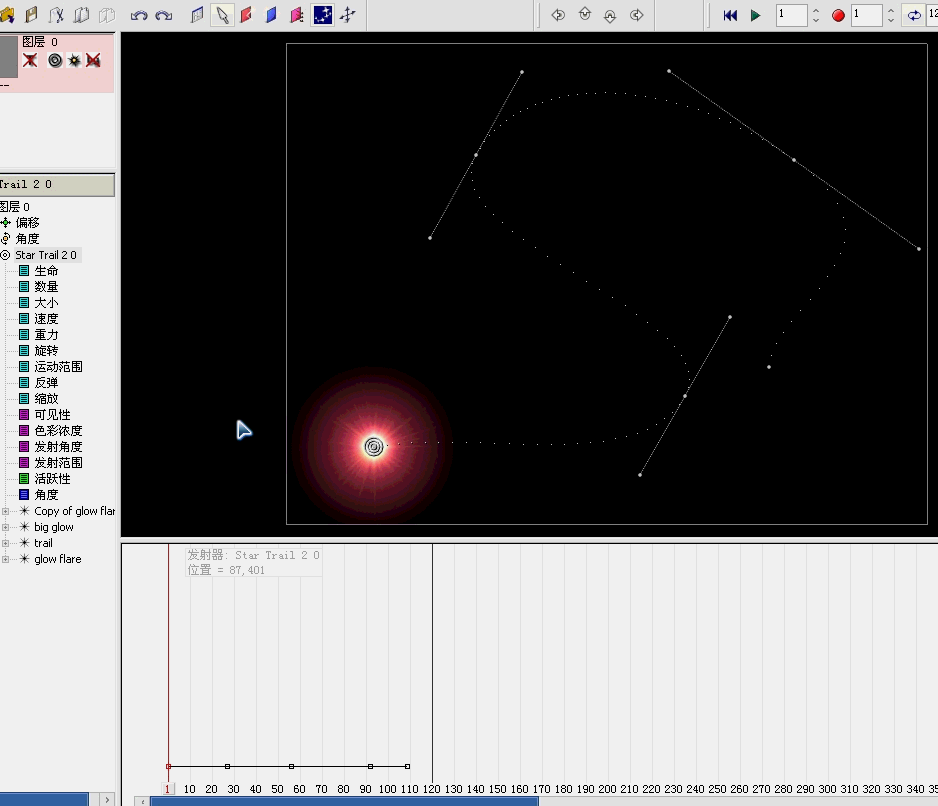This screenshot has width=938, height=806.
Task: Click the red Record button
Action: tap(838, 16)
